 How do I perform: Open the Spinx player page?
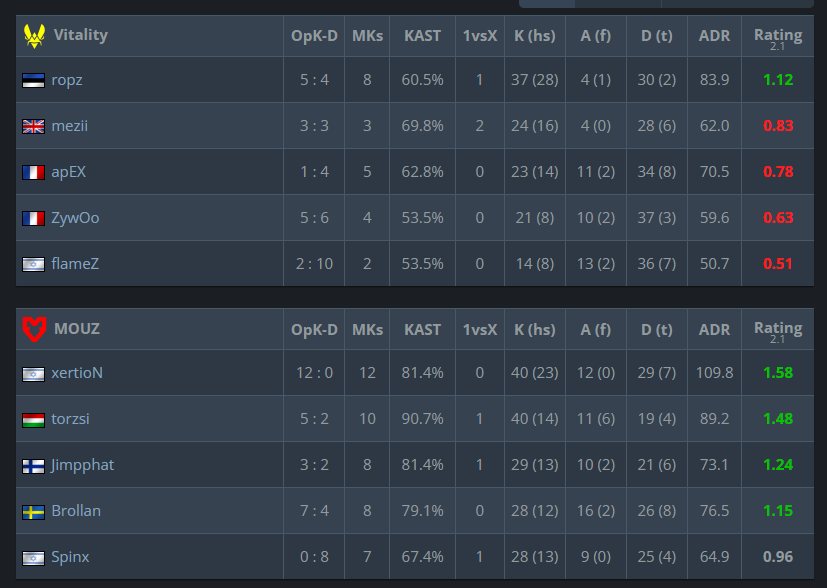pyautogui.click(x=70, y=557)
